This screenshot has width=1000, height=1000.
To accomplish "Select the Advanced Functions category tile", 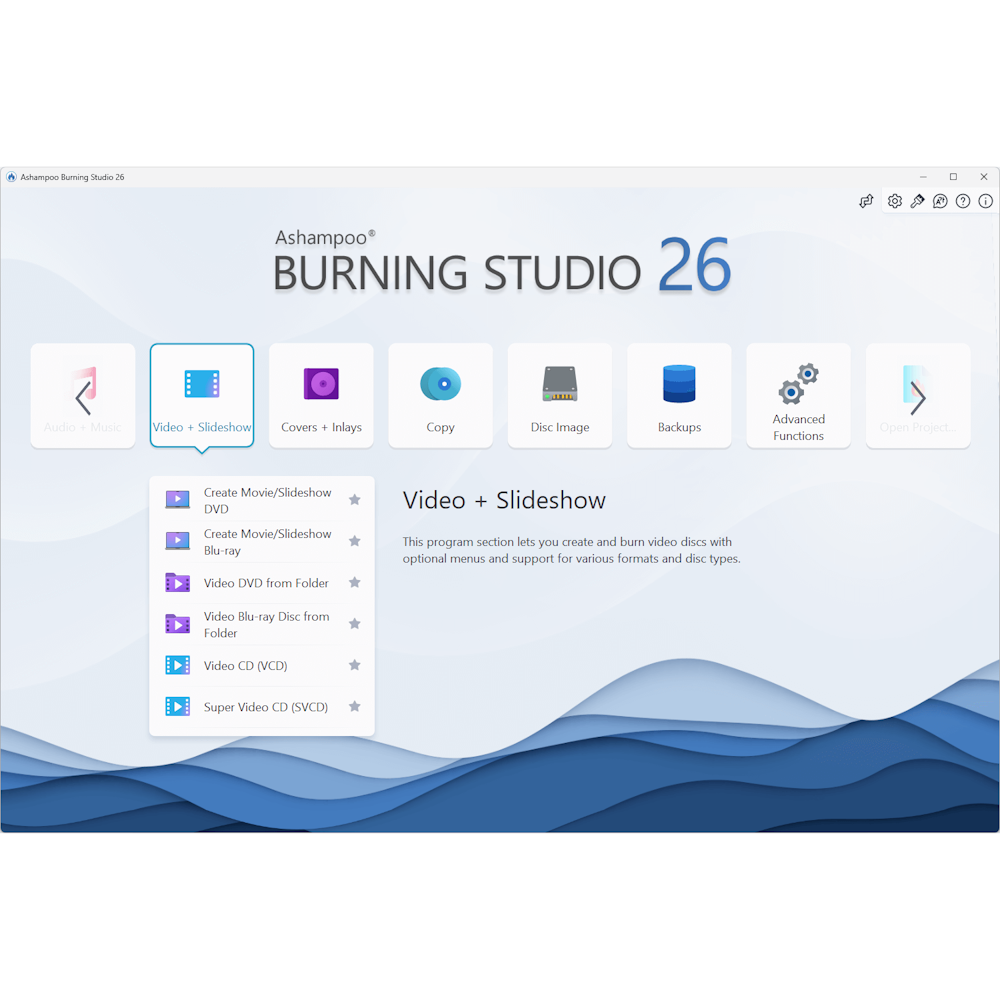I will 798,396.
